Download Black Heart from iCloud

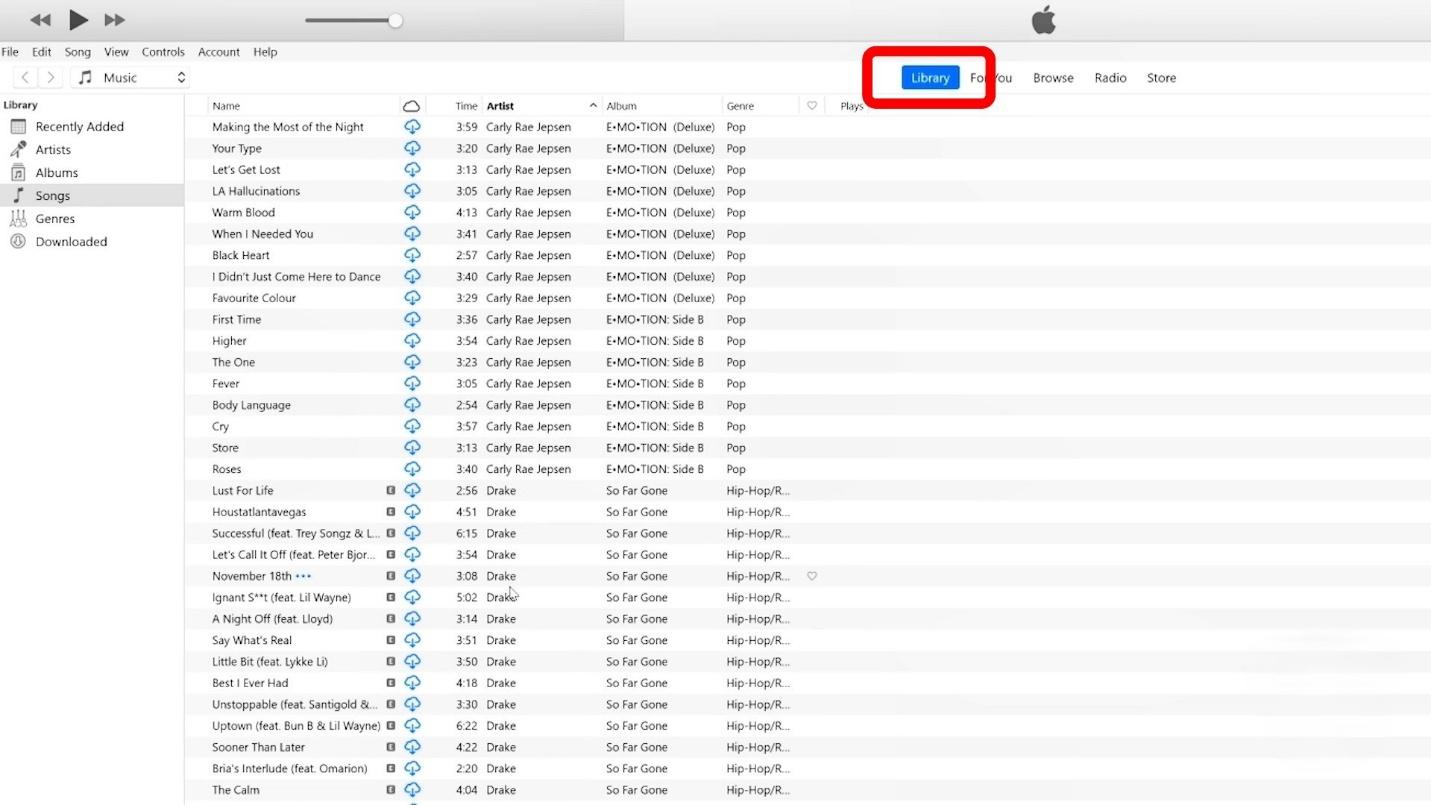tap(412, 255)
